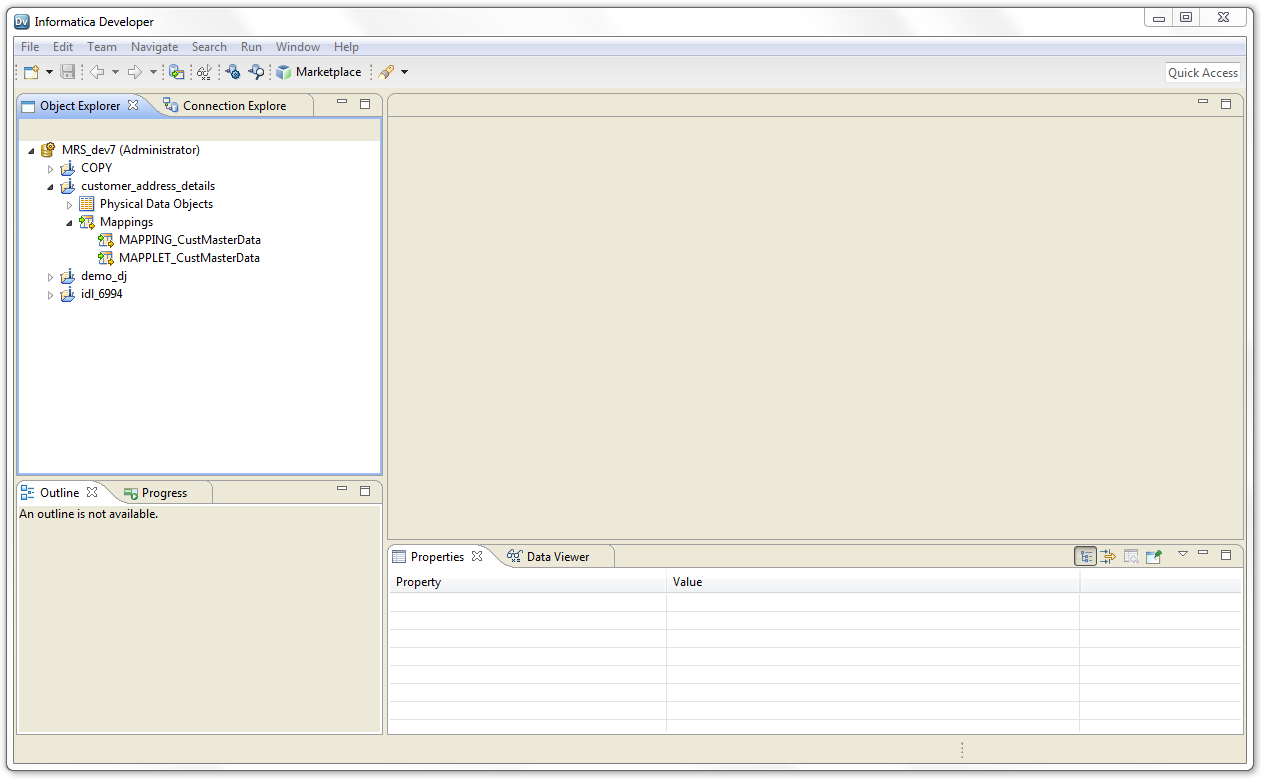Maximize the editor area
Image resolution: width=1261 pixels, height=779 pixels.
tap(1226, 103)
